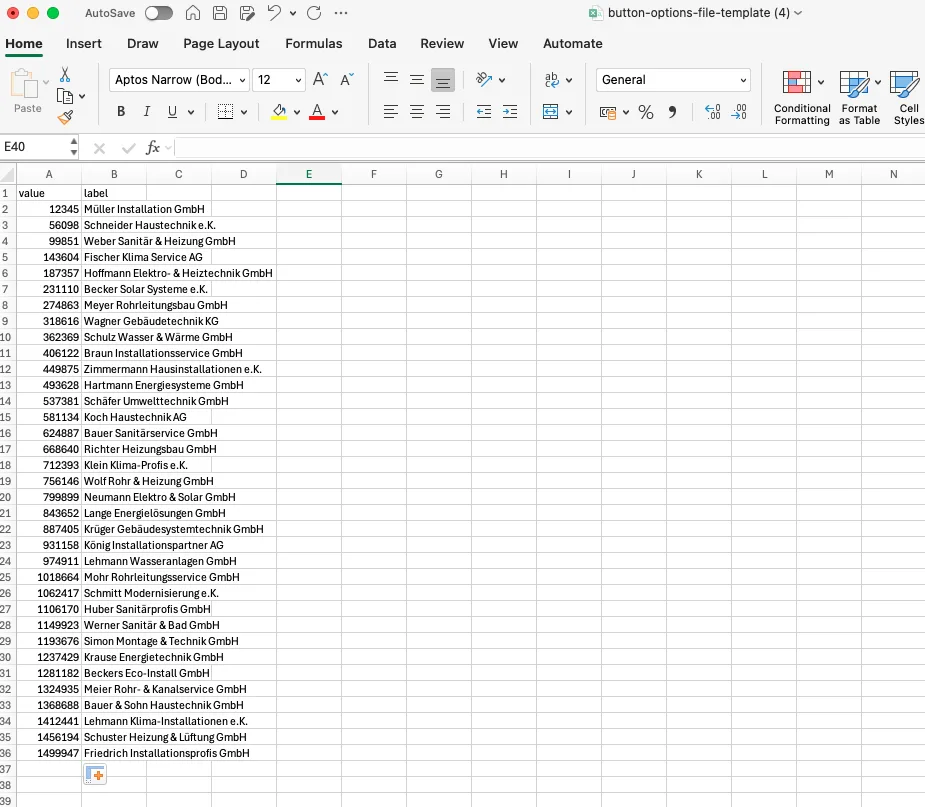
Task: Click the Insert Function fx icon
Action: 153,147
